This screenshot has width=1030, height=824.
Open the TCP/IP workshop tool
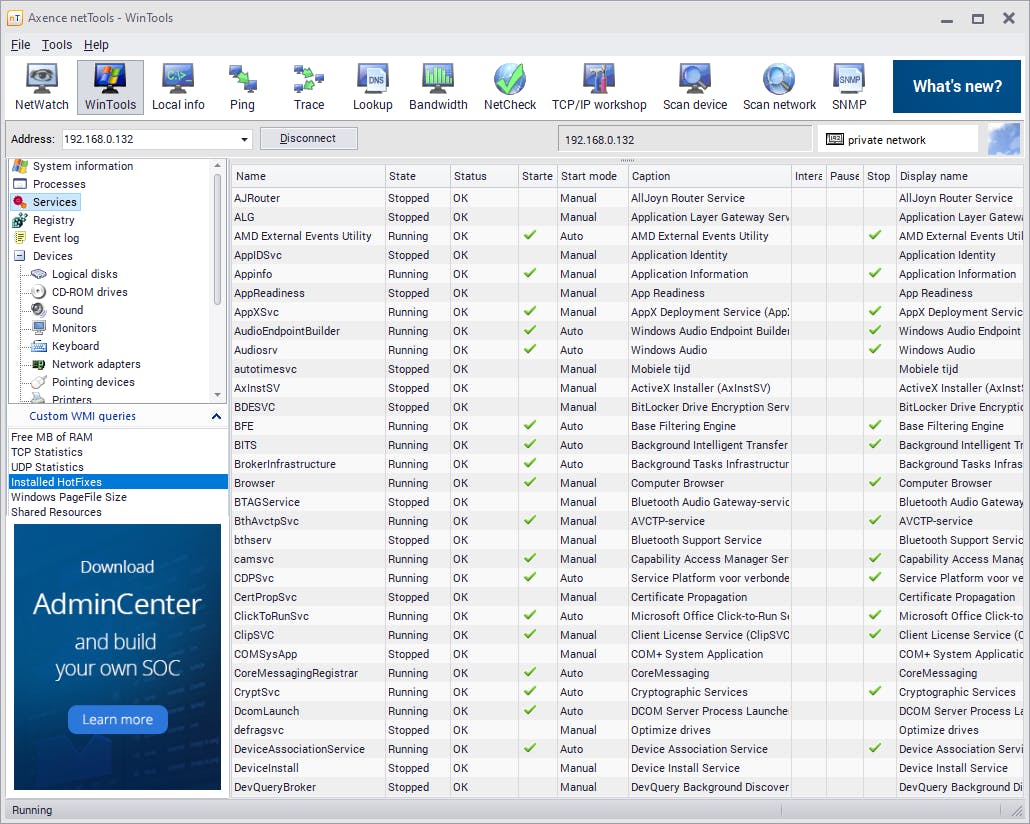pyautogui.click(x=599, y=87)
